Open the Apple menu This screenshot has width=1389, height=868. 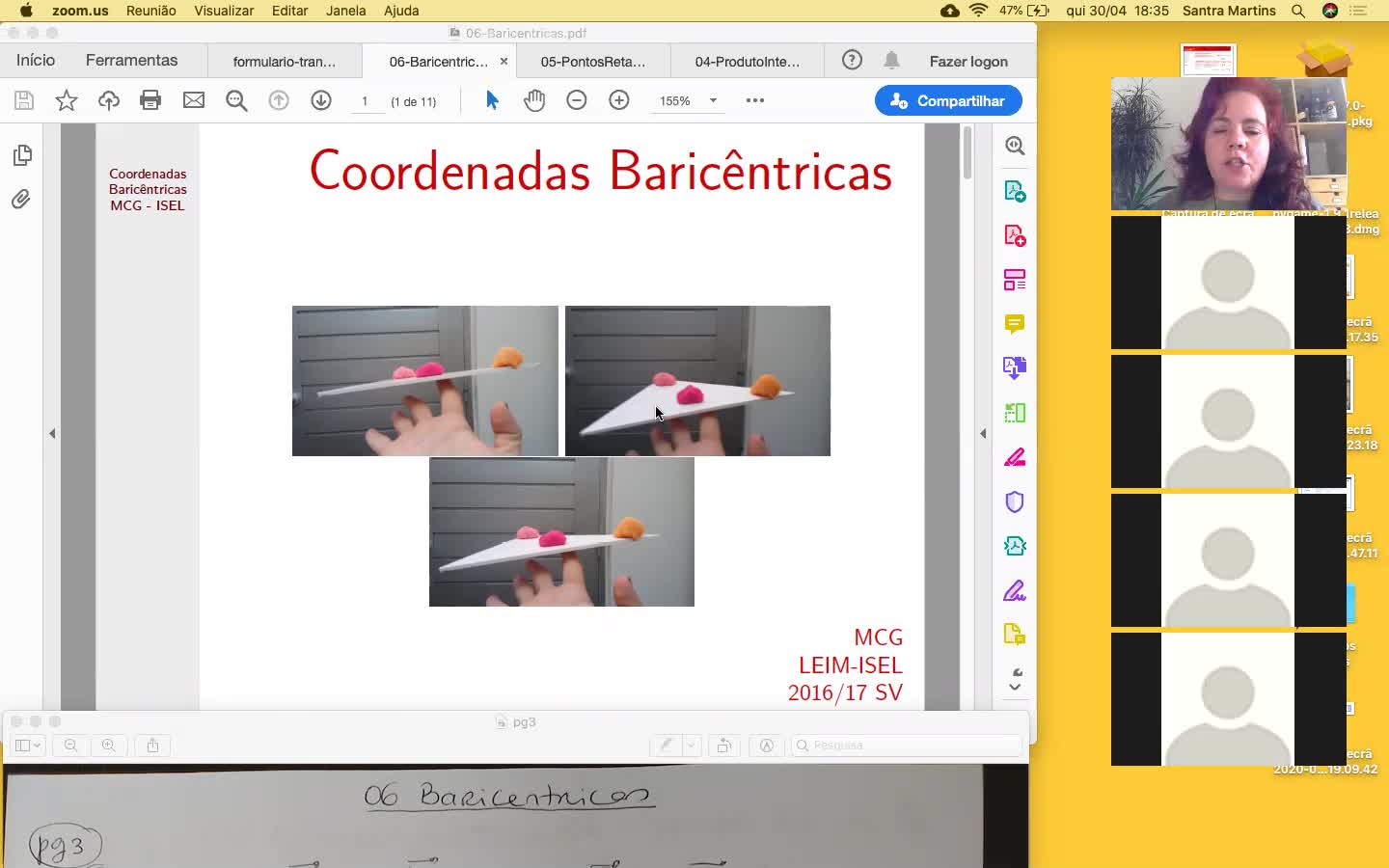26,11
